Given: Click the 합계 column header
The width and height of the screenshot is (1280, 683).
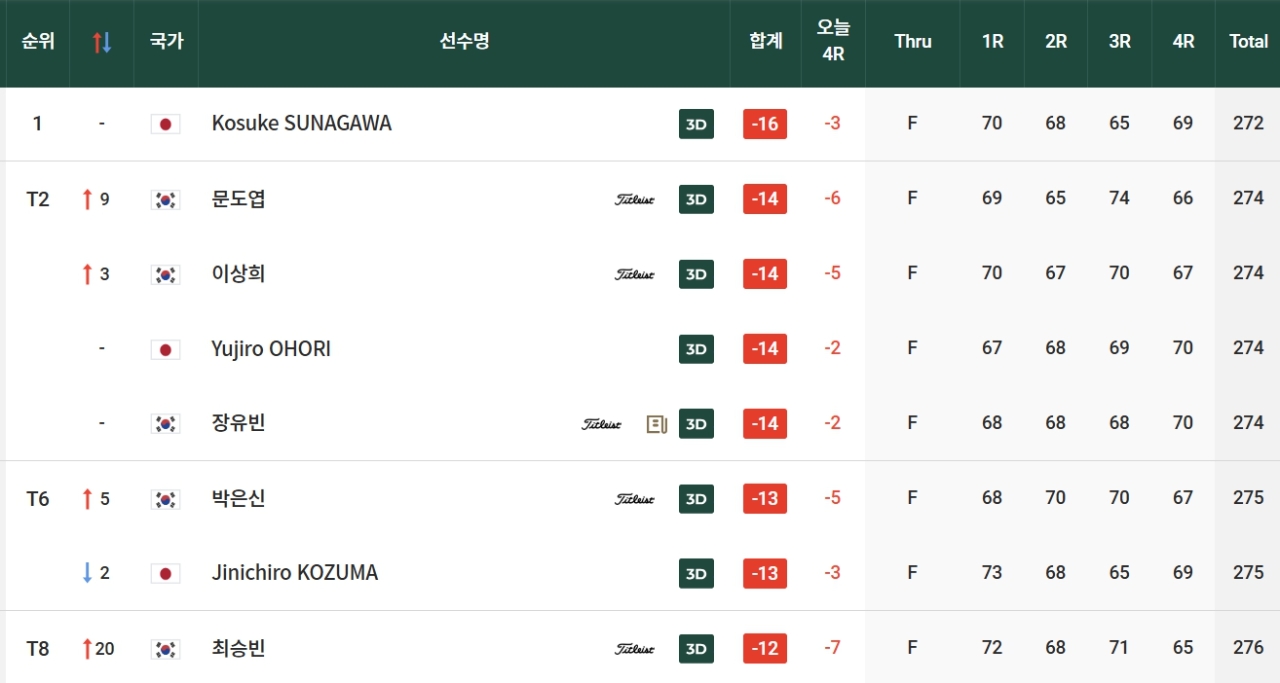Looking at the screenshot, I should tap(766, 42).
